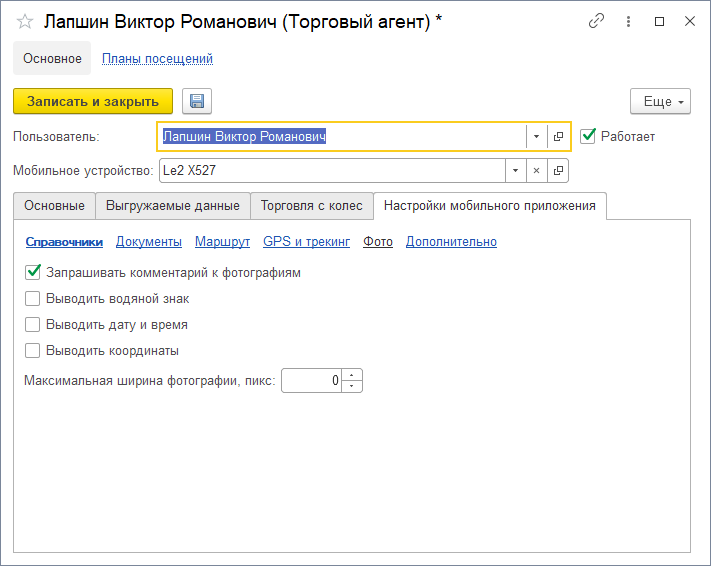The height and width of the screenshot is (566, 711).
Task: Clear the Мобильное устройство field
Action: [x=536, y=171]
